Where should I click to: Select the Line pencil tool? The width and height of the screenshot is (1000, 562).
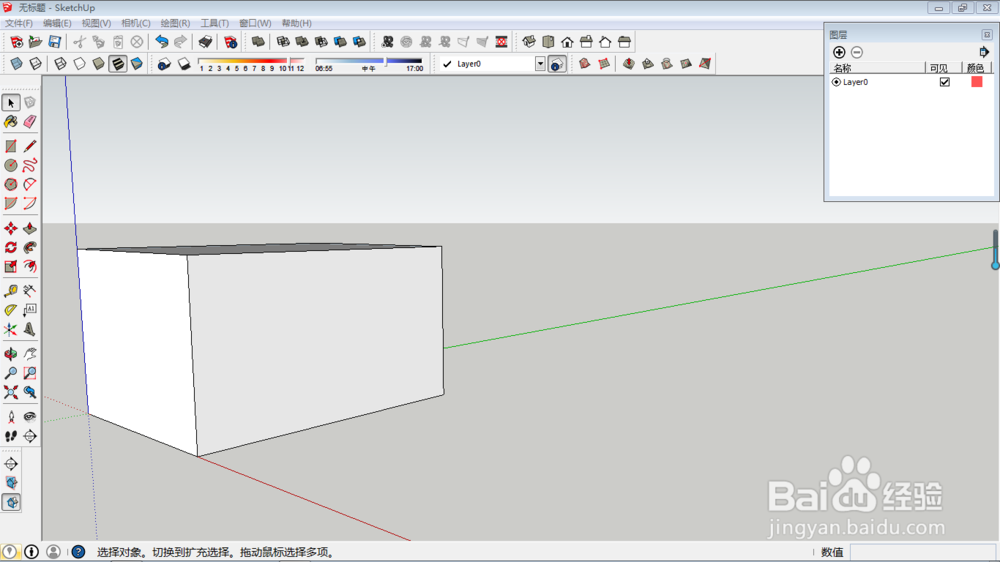tap(29, 146)
